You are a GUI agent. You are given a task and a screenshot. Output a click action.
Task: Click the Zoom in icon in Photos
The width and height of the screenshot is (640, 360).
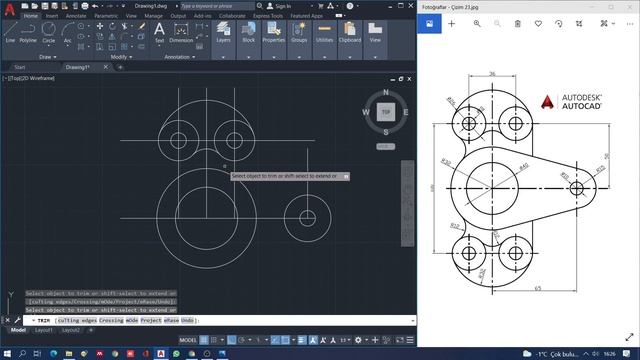coord(477,24)
